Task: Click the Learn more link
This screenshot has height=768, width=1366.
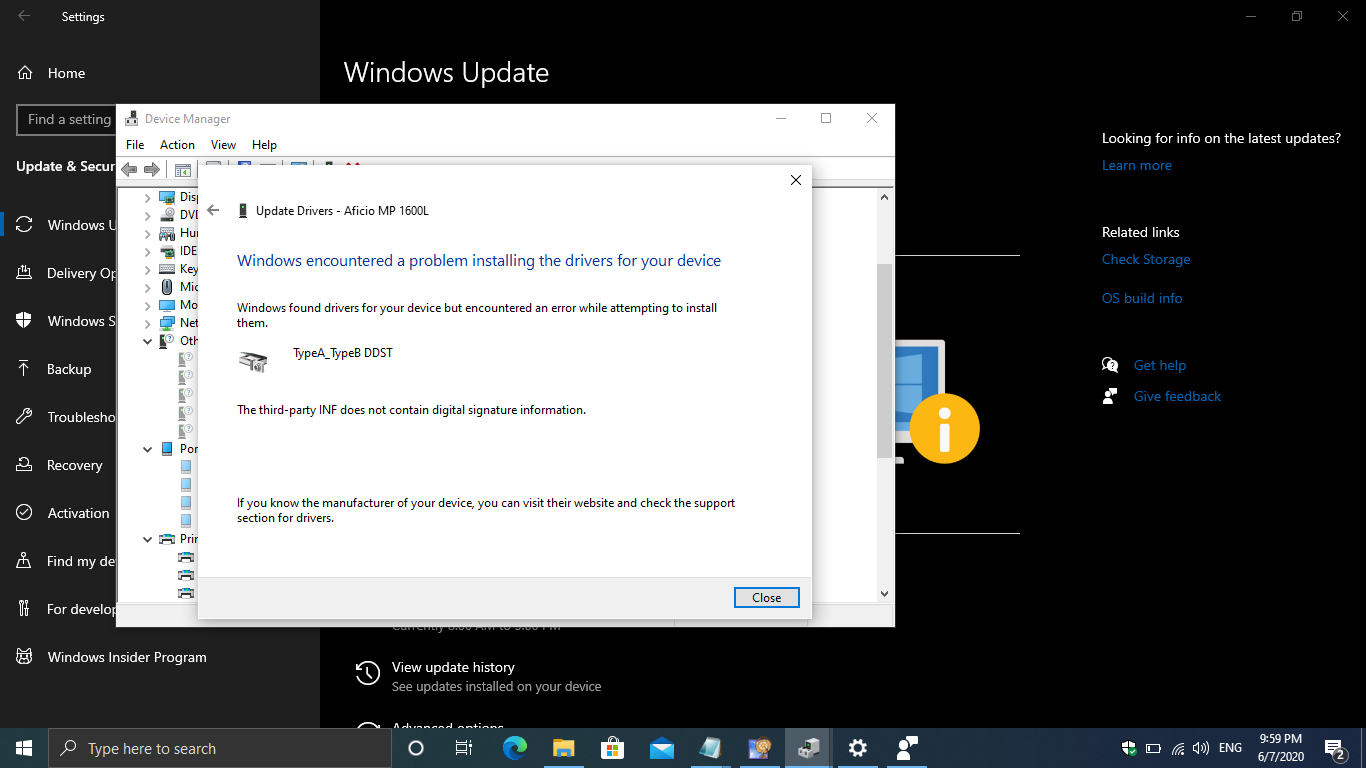Action: click(1137, 166)
